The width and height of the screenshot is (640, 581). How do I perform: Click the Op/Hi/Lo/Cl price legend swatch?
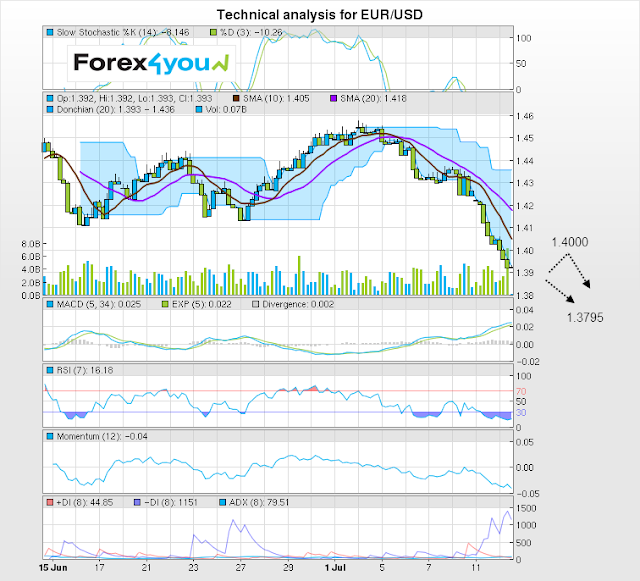pyautogui.click(x=50, y=98)
